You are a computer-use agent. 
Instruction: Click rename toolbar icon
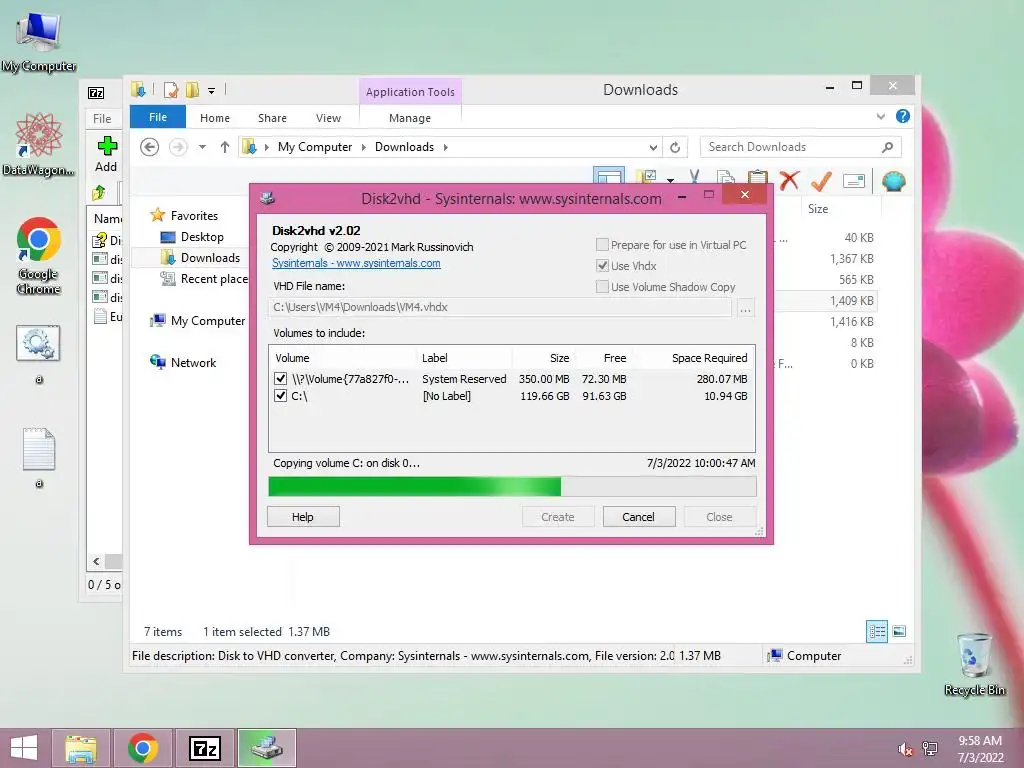(x=854, y=181)
